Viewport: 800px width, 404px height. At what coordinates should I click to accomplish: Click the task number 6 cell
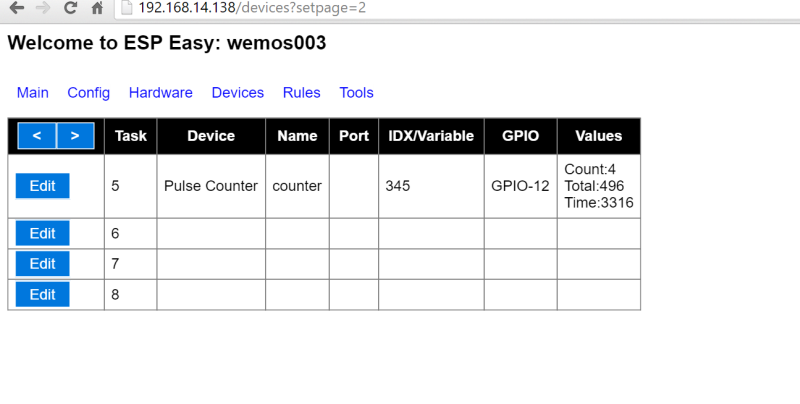[131, 234]
